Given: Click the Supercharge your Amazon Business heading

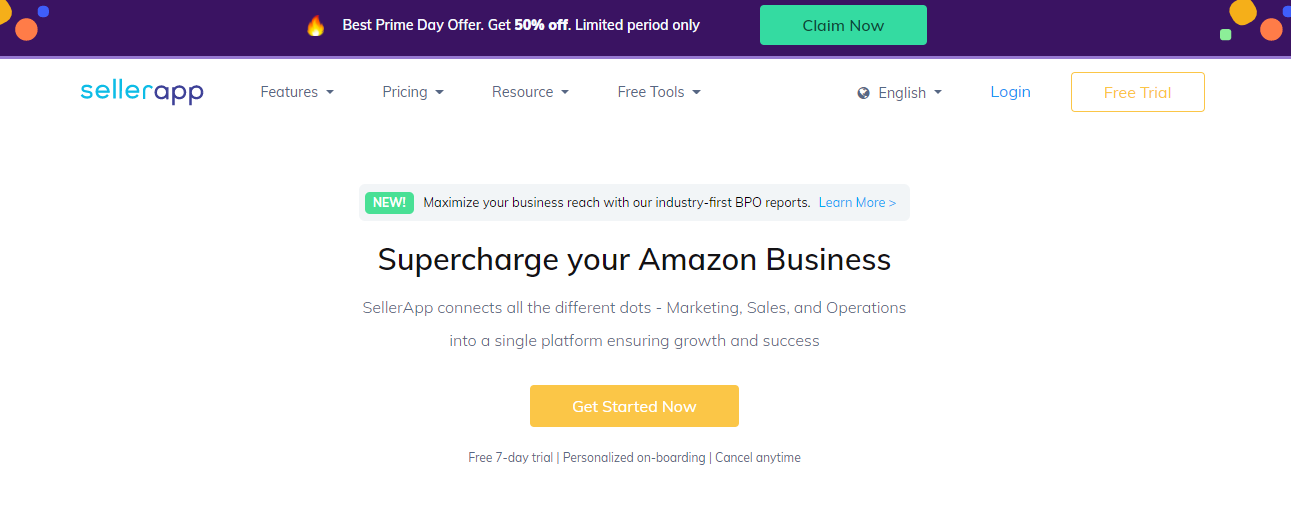Looking at the screenshot, I should 634,260.
